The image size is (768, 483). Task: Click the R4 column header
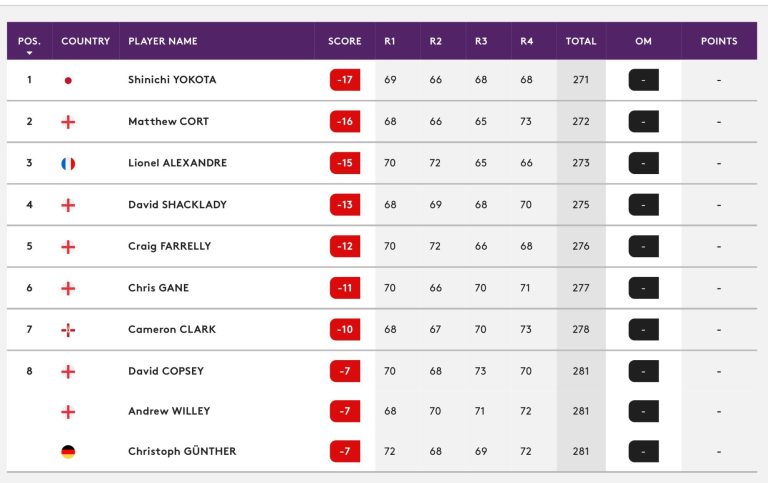527,41
